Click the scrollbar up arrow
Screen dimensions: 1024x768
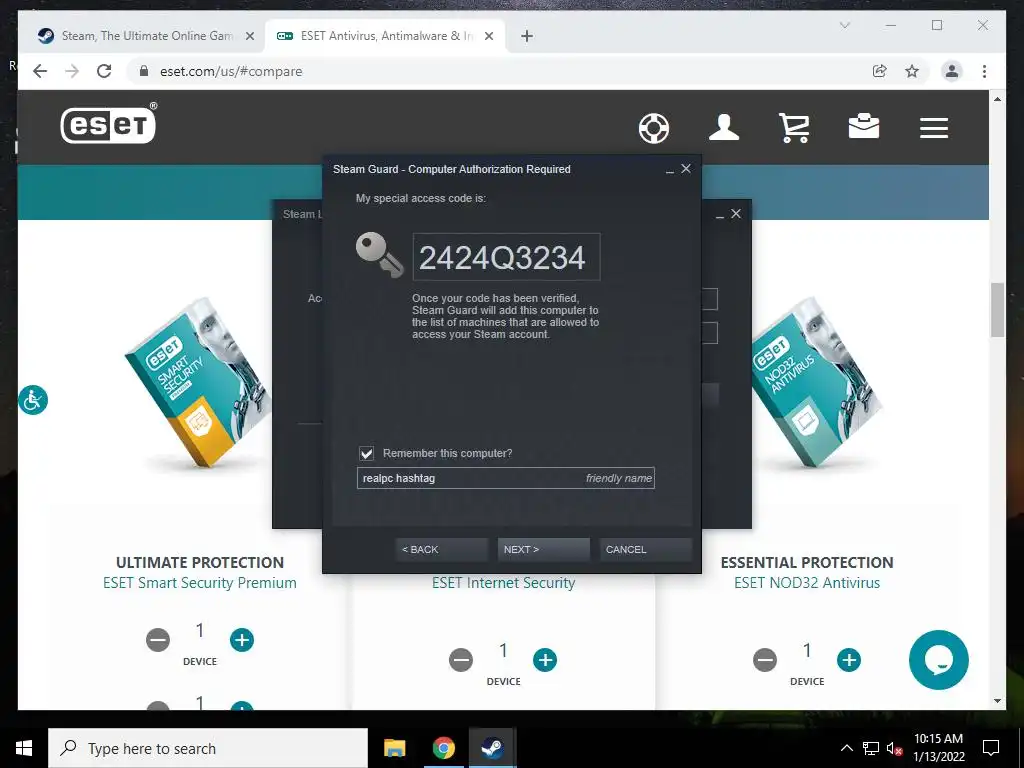pyautogui.click(x=997, y=99)
